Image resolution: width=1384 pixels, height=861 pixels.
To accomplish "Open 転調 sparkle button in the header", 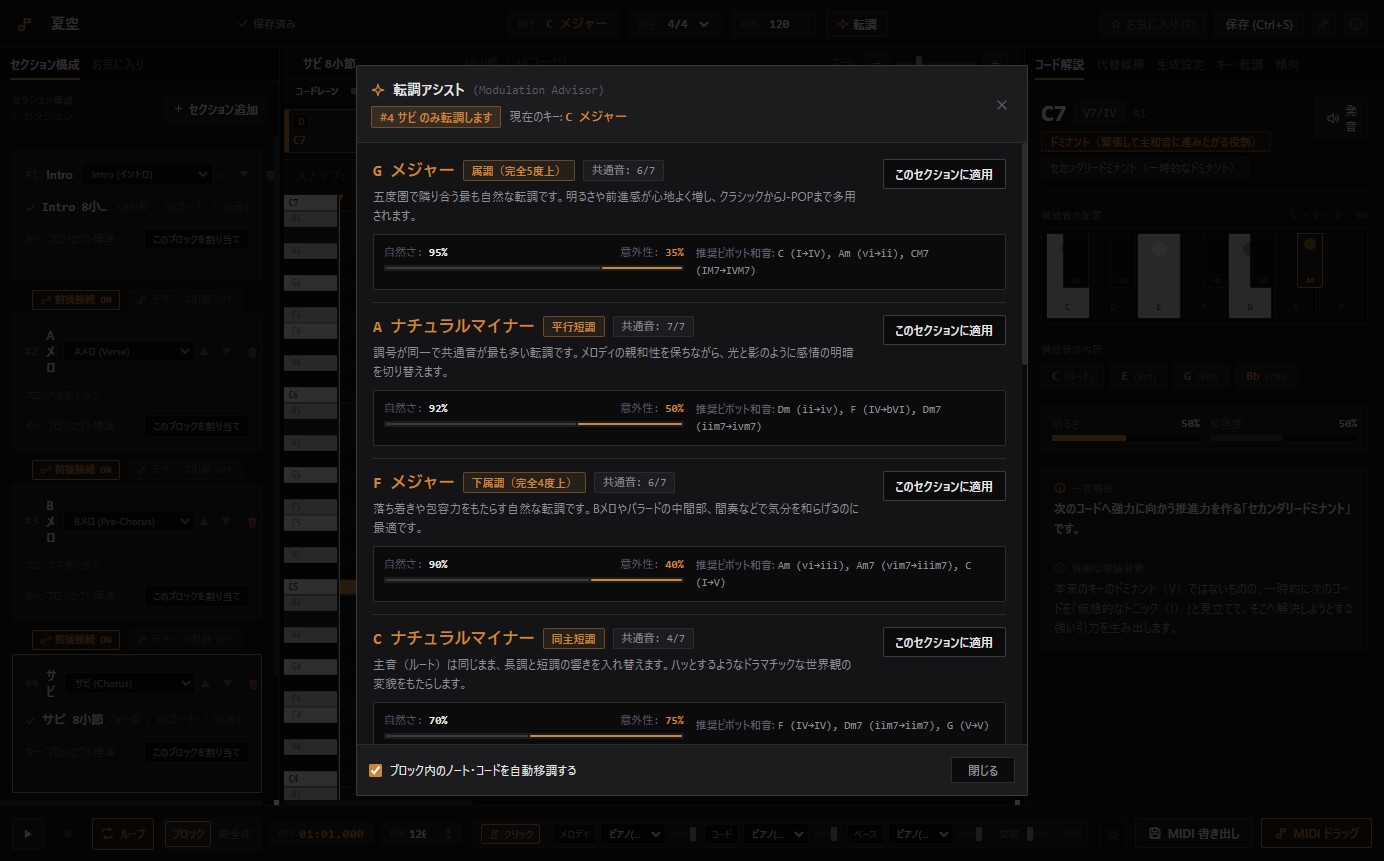I will (x=857, y=24).
